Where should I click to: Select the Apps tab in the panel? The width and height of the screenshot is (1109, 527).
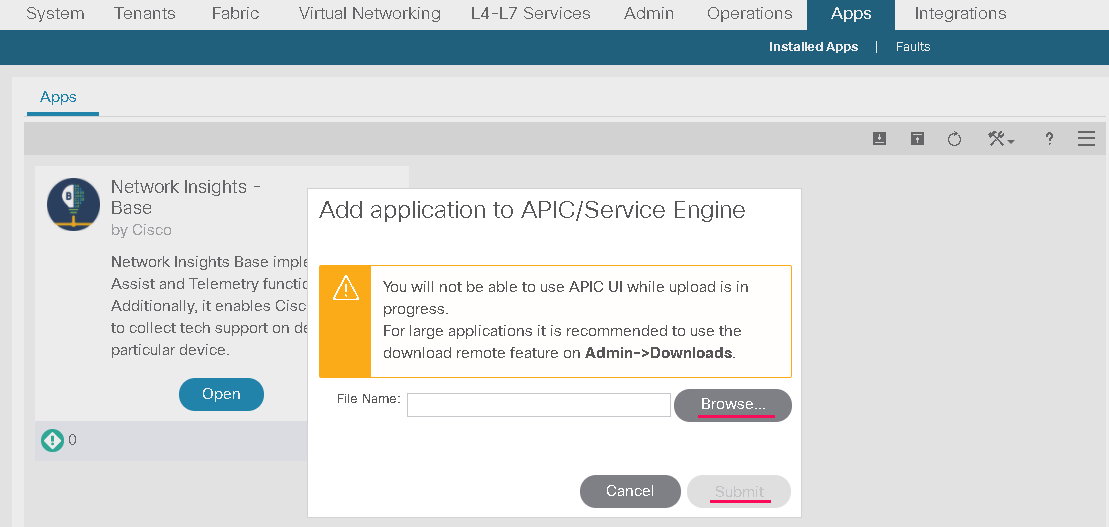coord(58,97)
